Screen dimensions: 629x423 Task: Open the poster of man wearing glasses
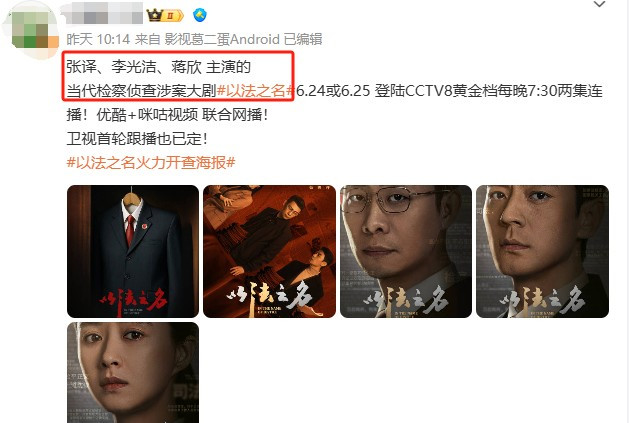point(406,251)
